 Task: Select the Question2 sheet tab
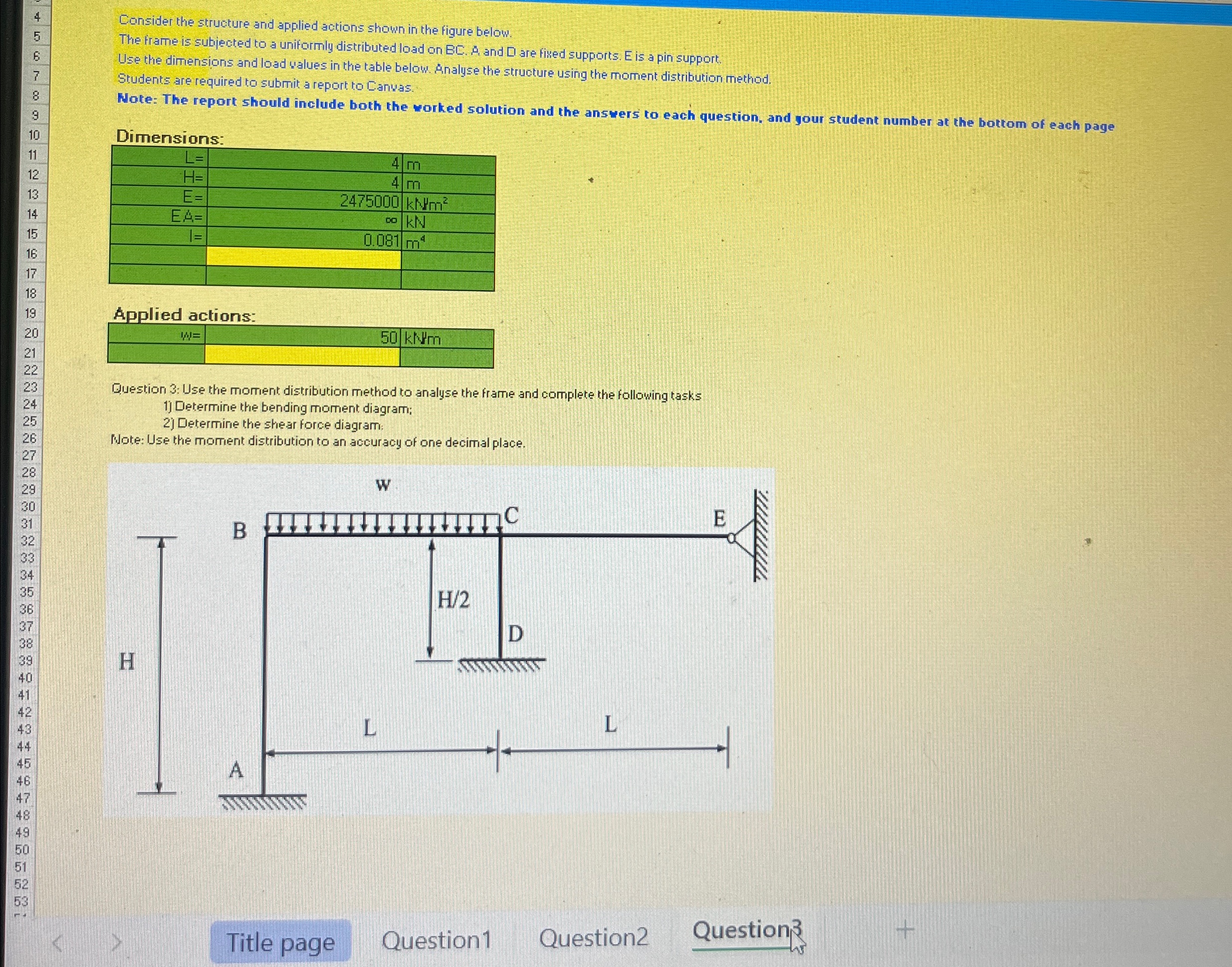click(593, 938)
